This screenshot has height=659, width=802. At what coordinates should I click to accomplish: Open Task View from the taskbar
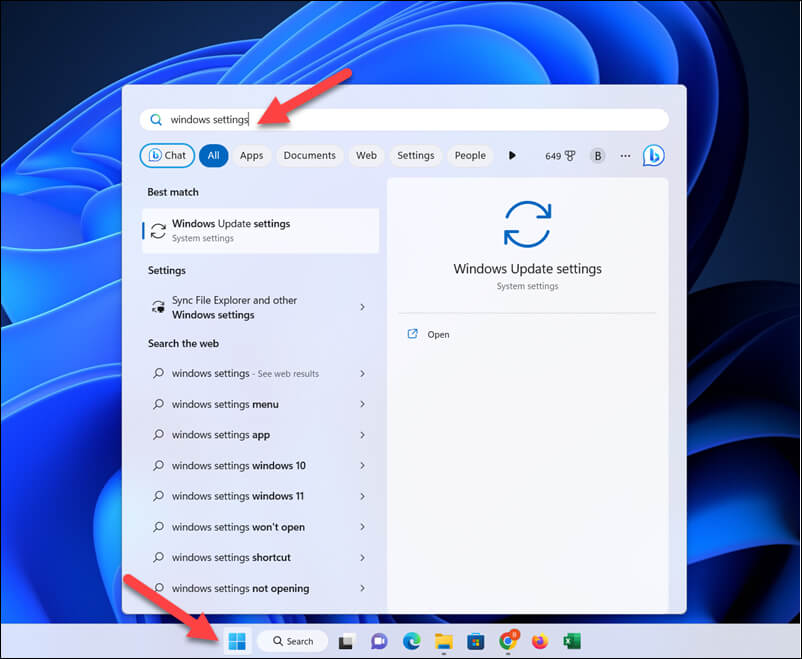click(x=346, y=641)
